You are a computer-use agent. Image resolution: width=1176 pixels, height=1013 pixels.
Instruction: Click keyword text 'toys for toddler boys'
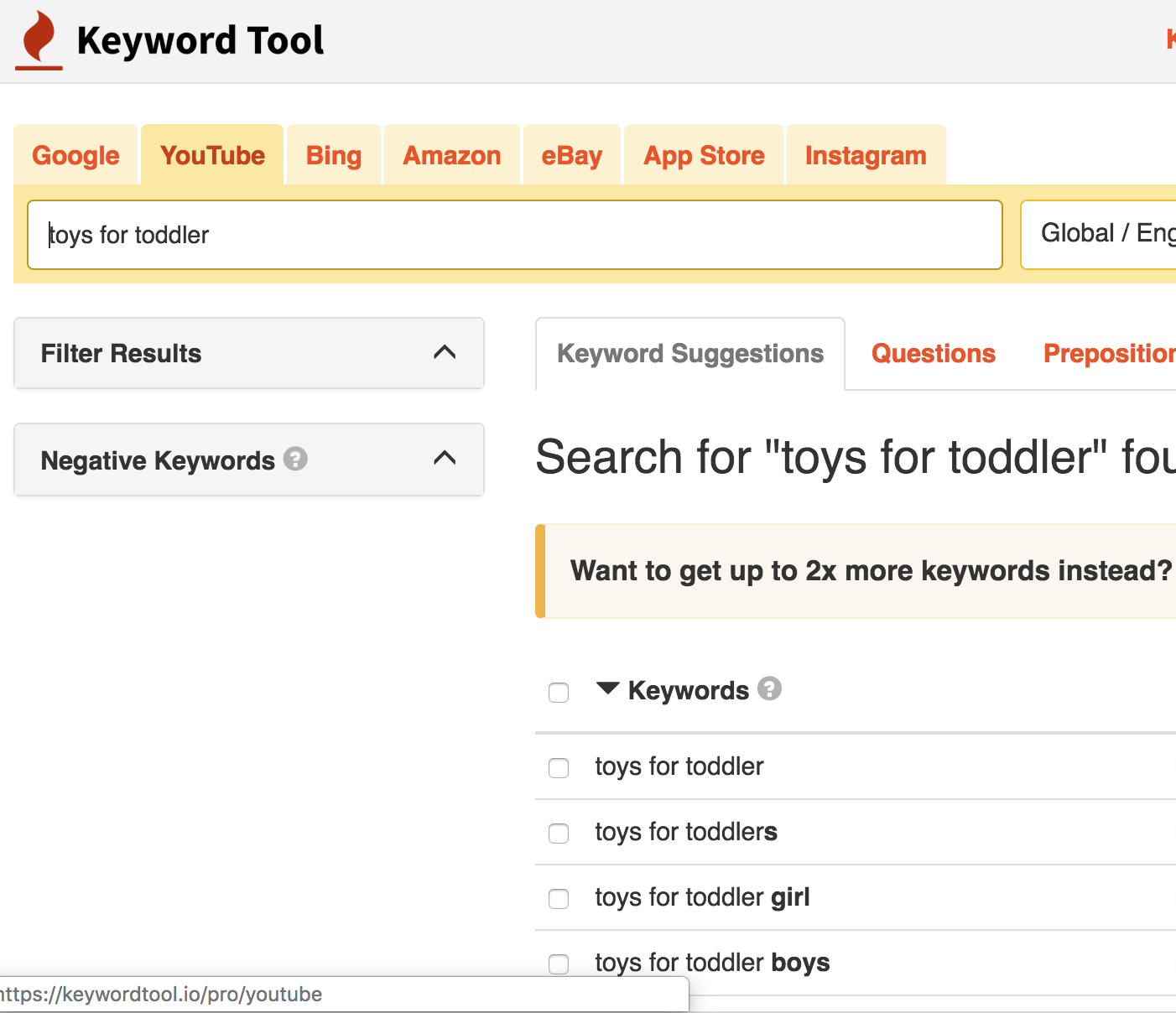(x=712, y=963)
